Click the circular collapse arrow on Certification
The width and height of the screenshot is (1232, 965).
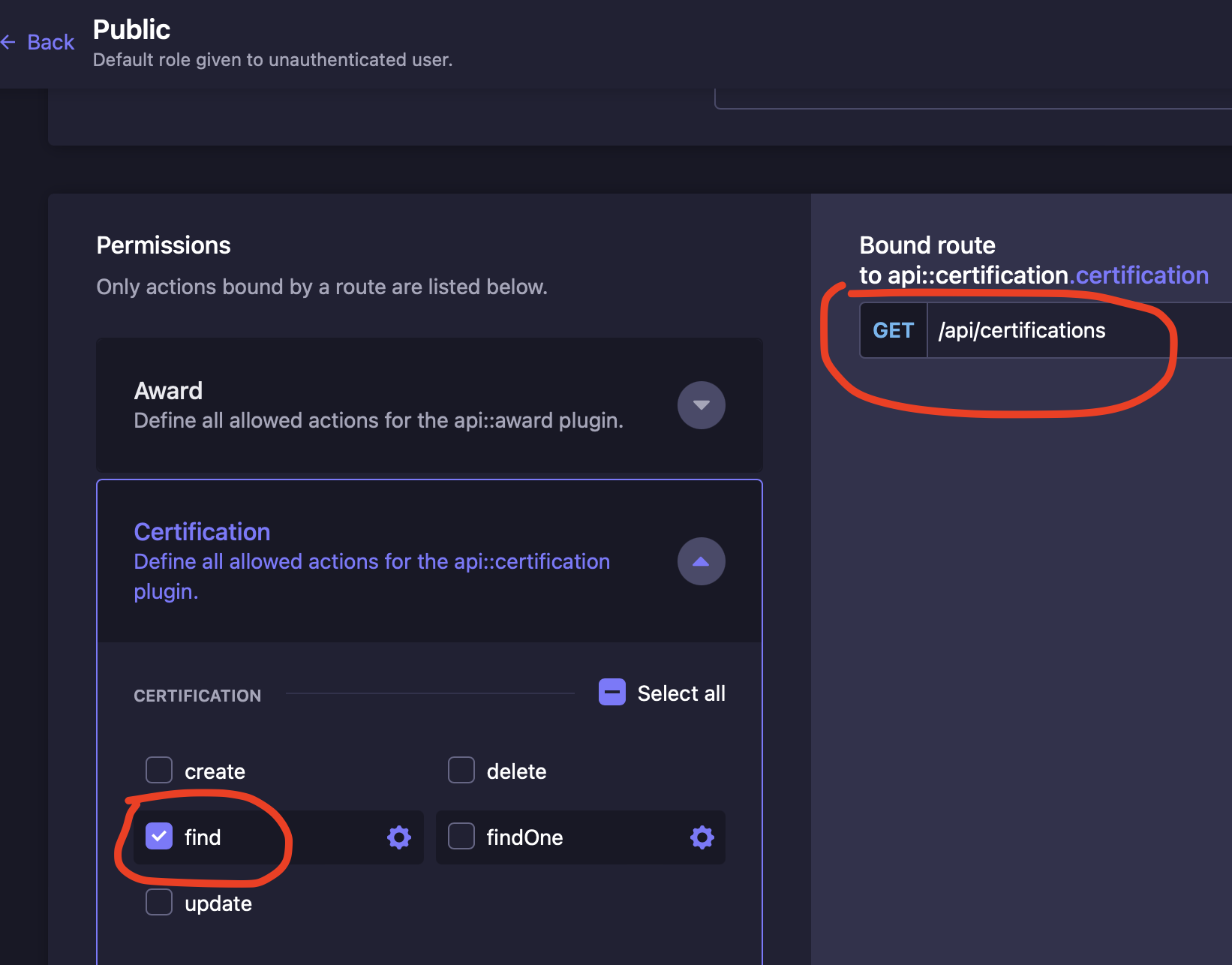pos(700,561)
